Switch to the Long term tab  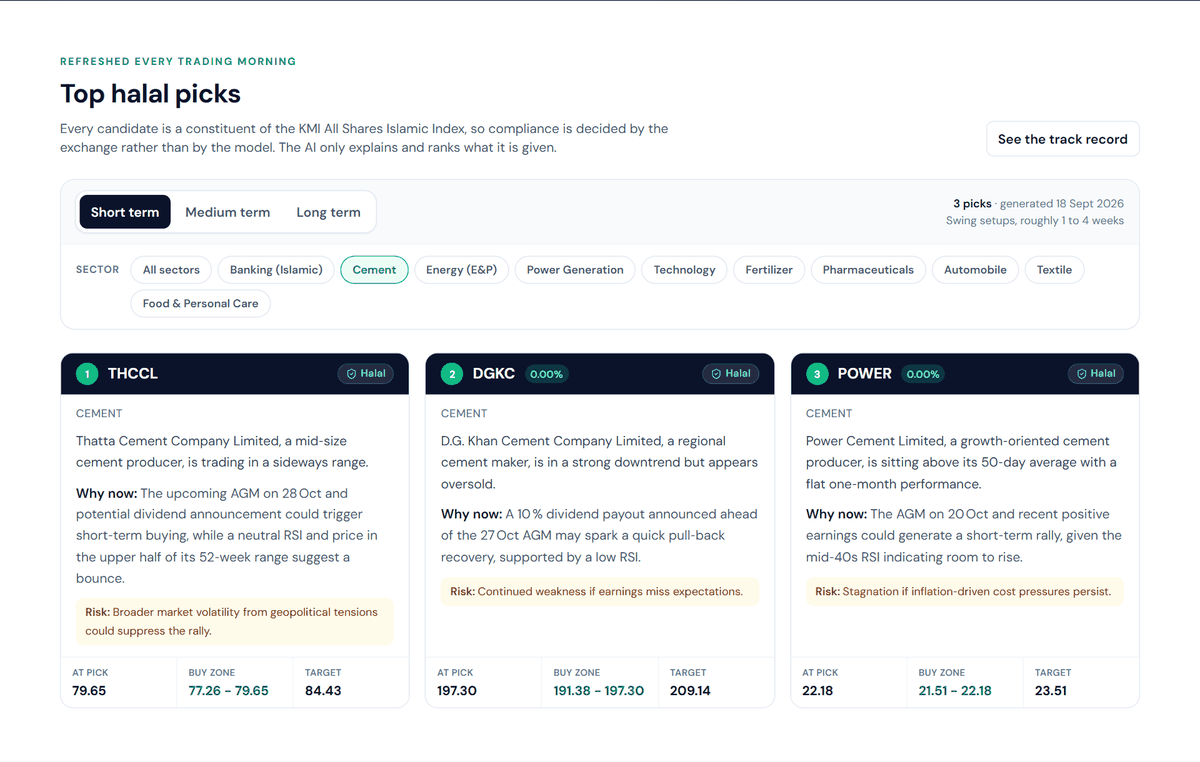[328, 212]
